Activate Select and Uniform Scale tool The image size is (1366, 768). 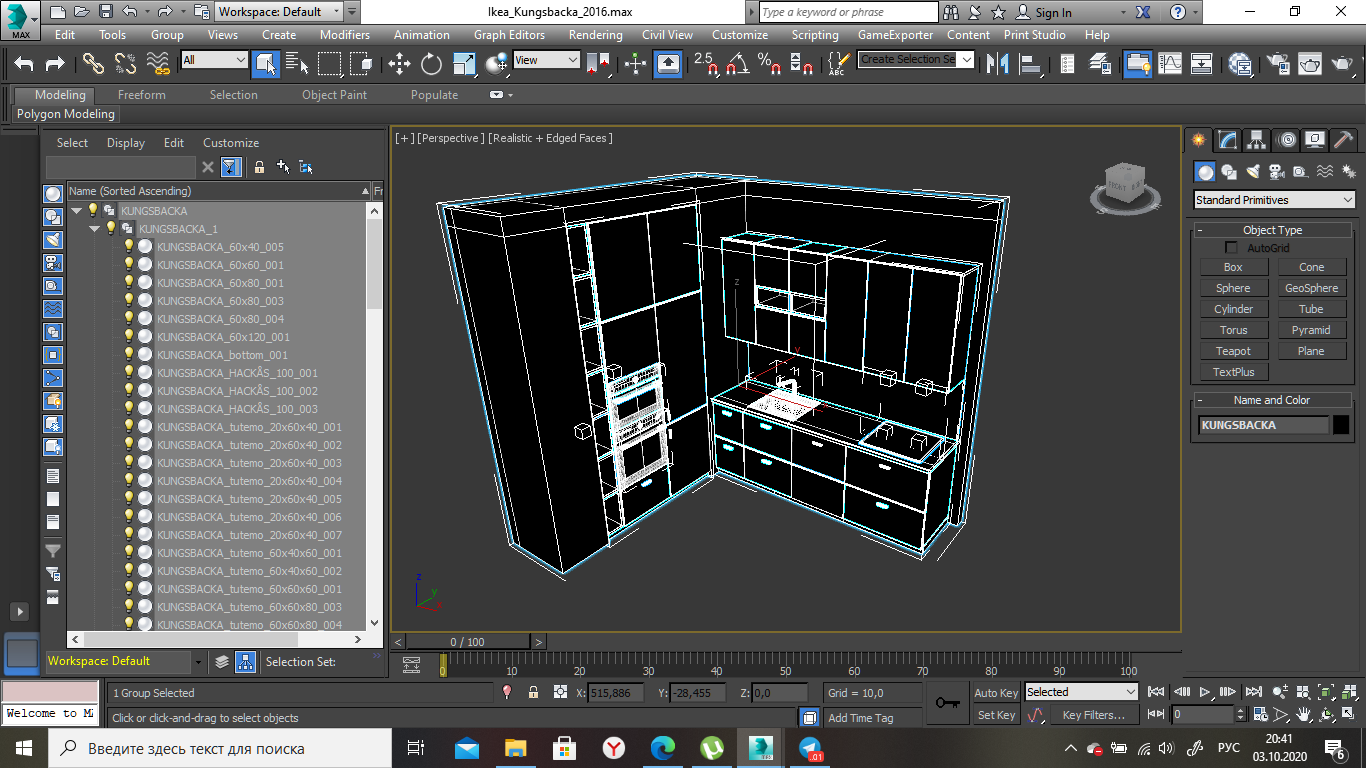[464, 64]
